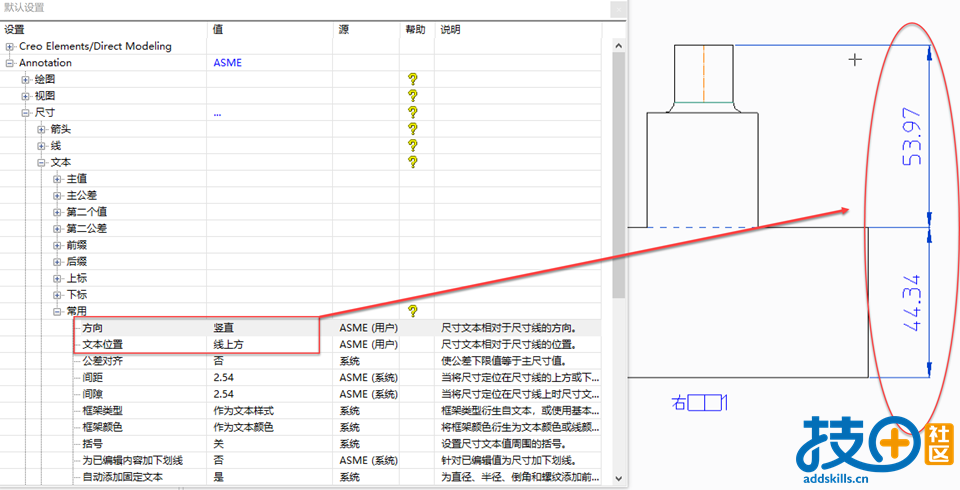The width and height of the screenshot is (960, 490).
Task: Expand the 第二个值 node
Action: 58,212
